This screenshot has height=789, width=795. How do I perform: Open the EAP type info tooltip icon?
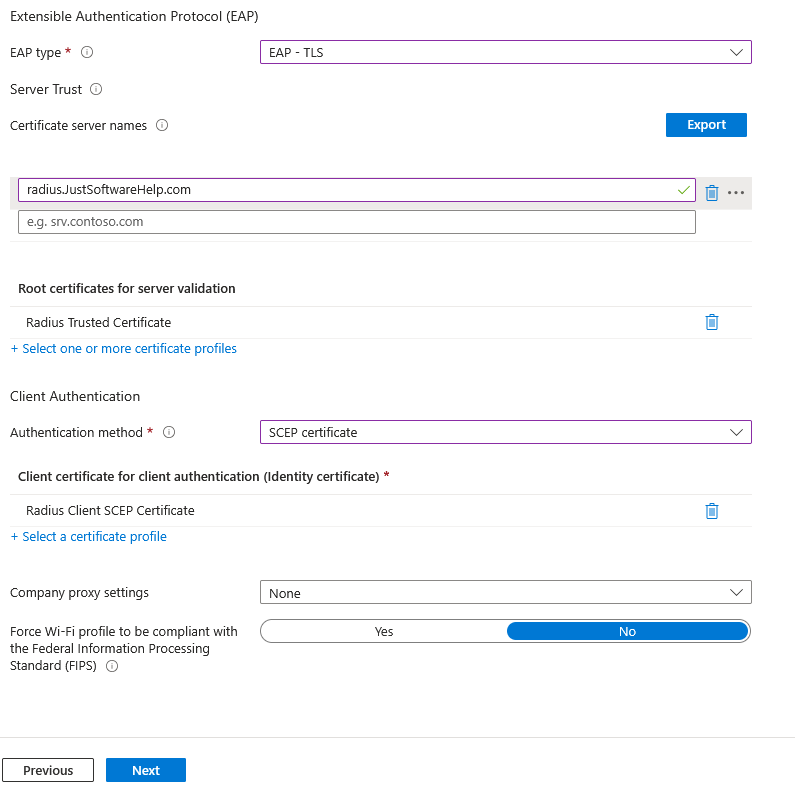[x=87, y=52]
